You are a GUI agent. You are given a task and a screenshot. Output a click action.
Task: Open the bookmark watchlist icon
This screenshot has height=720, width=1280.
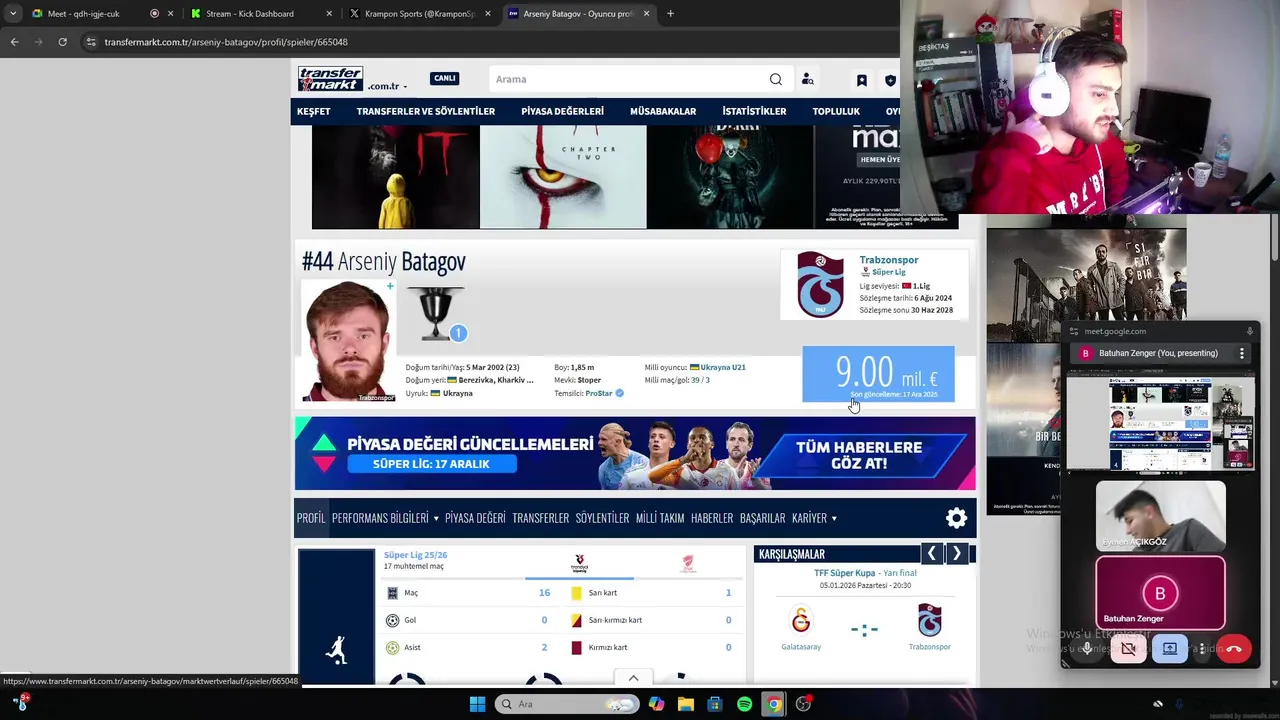tap(861, 80)
